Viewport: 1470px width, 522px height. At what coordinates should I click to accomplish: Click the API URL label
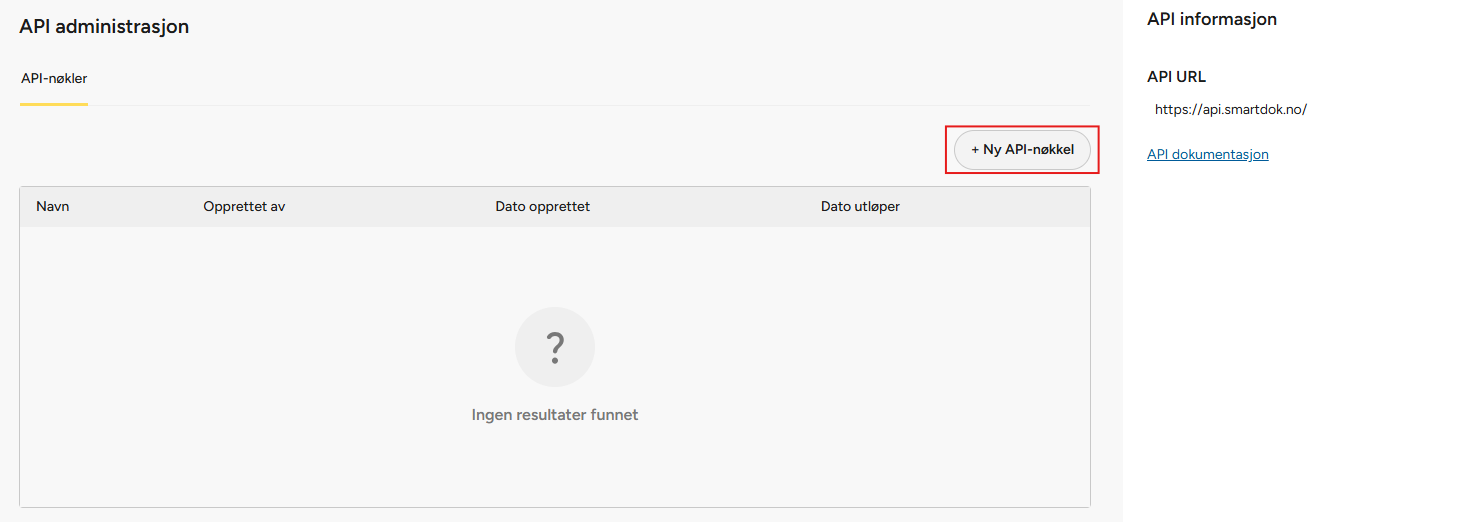click(1176, 77)
